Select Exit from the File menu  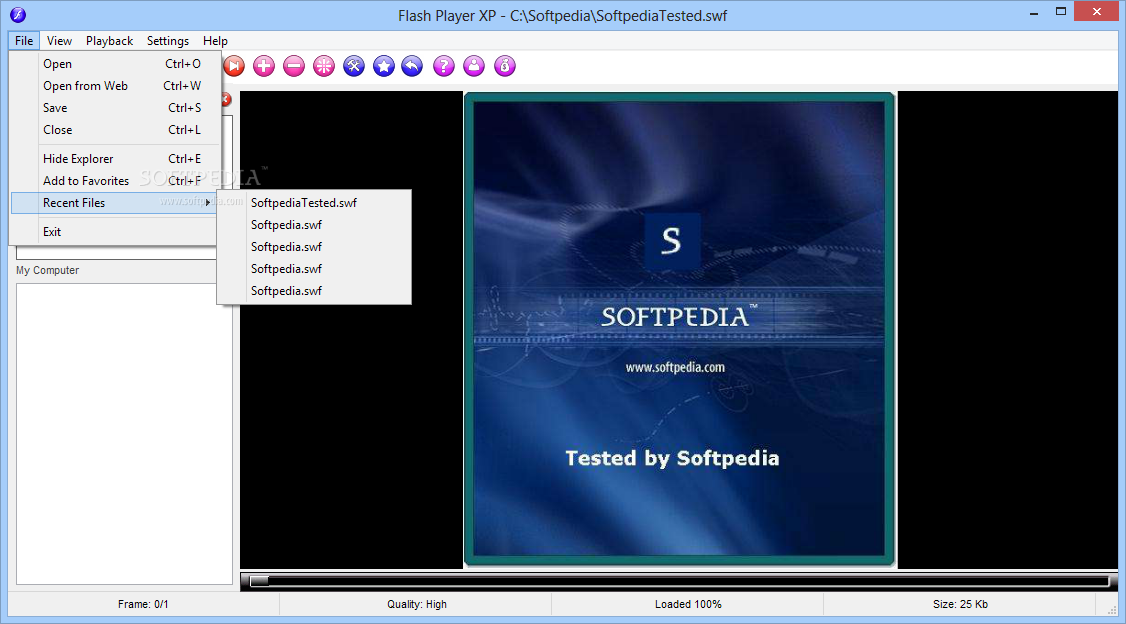115,232
